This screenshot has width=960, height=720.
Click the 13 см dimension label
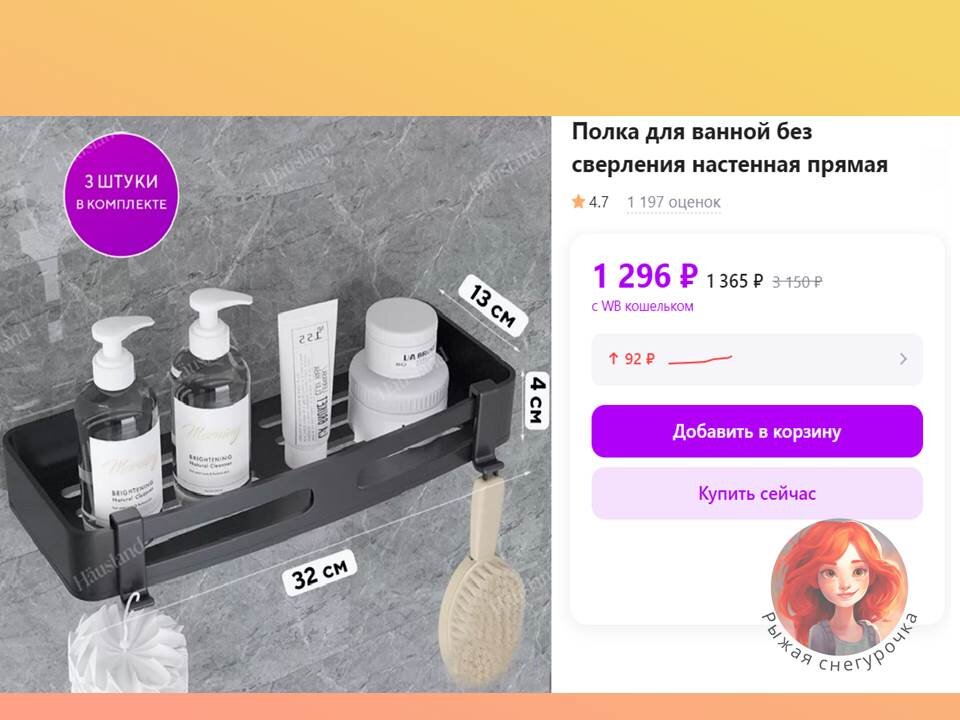click(x=493, y=306)
